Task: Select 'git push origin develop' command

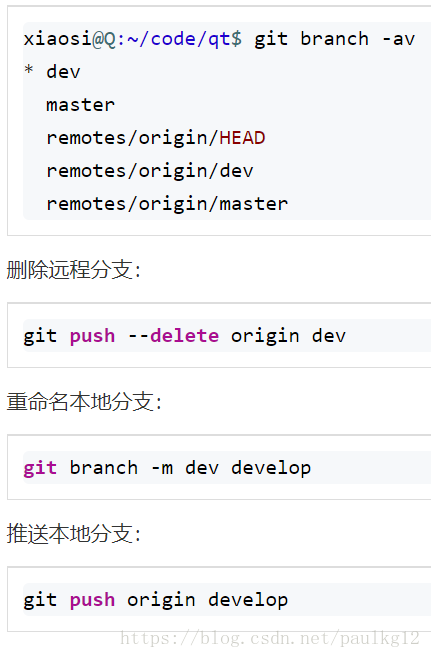Action: [156, 600]
